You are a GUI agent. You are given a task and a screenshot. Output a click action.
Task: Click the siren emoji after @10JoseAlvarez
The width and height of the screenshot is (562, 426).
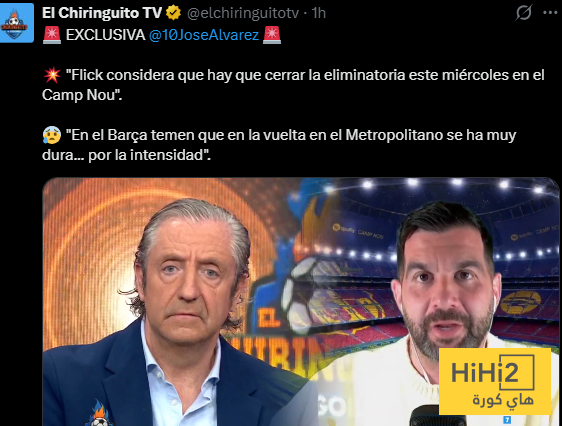(x=272, y=35)
